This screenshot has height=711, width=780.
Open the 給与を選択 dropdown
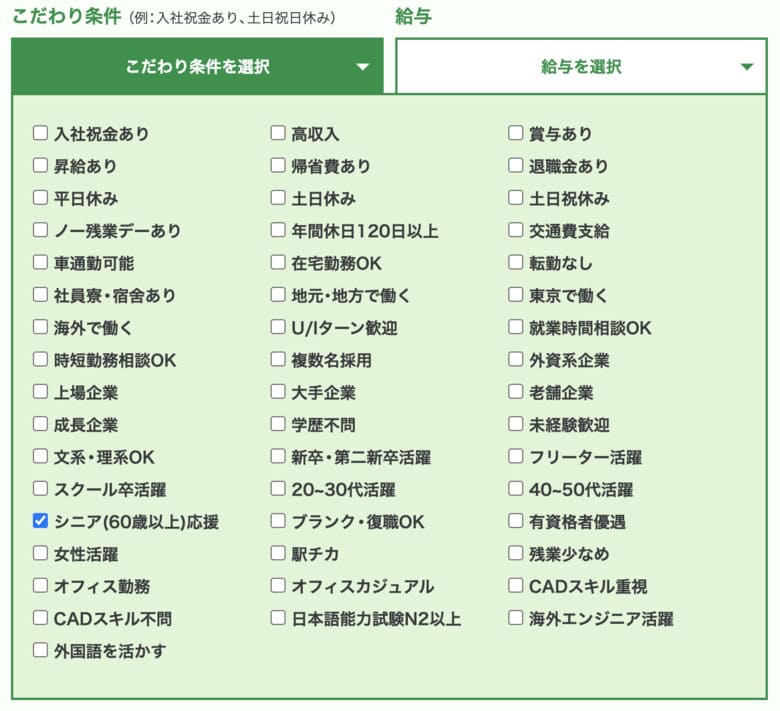(x=581, y=66)
